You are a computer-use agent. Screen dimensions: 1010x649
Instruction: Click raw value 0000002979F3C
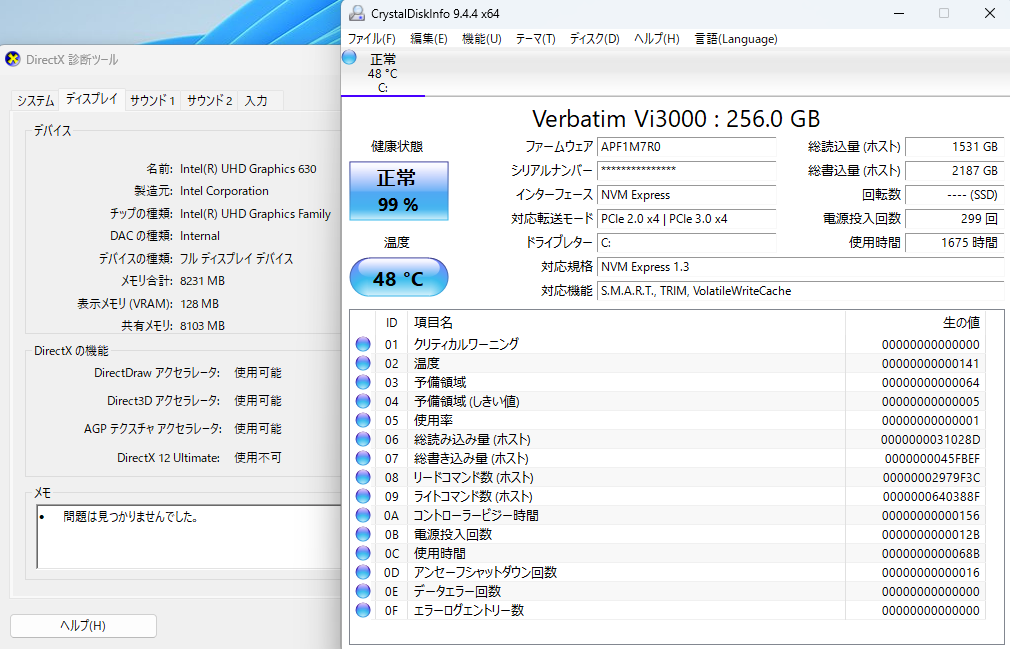pos(931,478)
